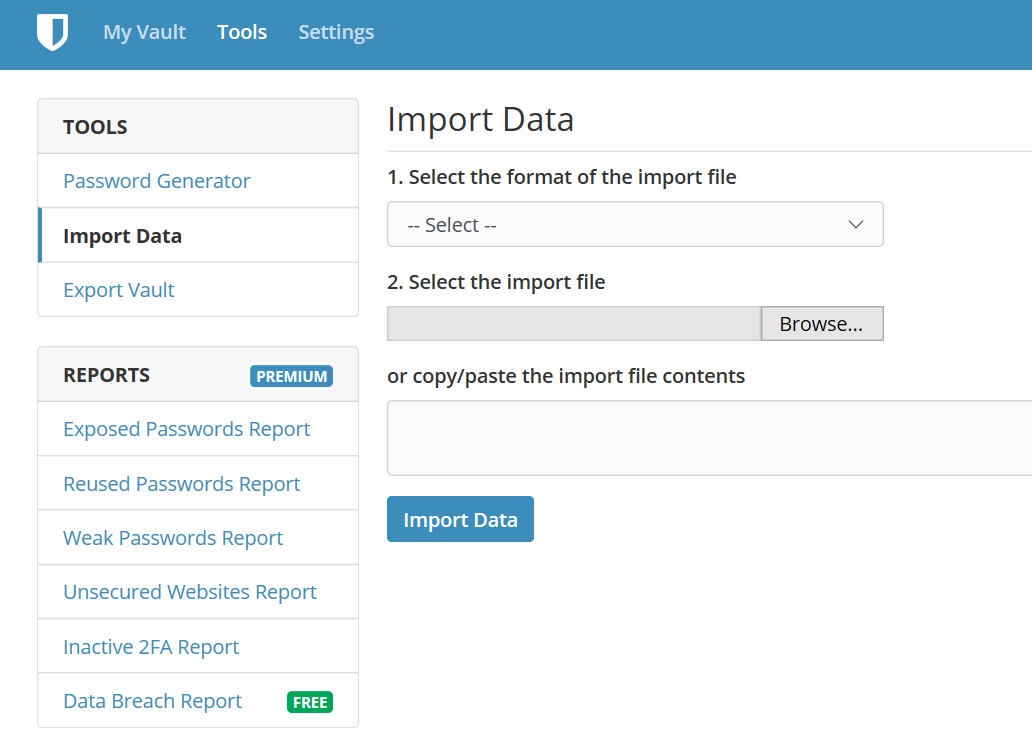Select Import Data in the sidebar
The image size is (1032, 748).
[x=122, y=236]
